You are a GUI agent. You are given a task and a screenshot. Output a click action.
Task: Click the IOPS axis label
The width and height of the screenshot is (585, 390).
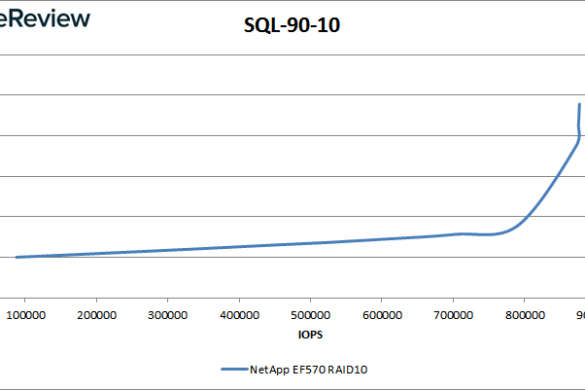pos(310,334)
